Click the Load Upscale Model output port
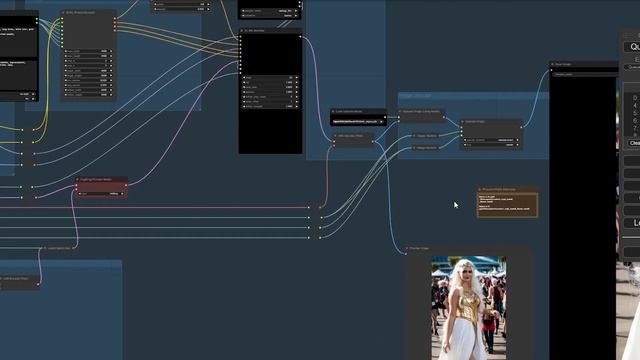This screenshot has width=640, height=360. [x=385, y=117]
